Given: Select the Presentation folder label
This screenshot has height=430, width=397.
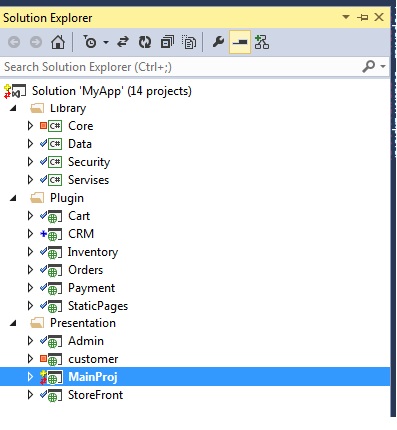Looking at the screenshot, I should (x=83, y=323).
